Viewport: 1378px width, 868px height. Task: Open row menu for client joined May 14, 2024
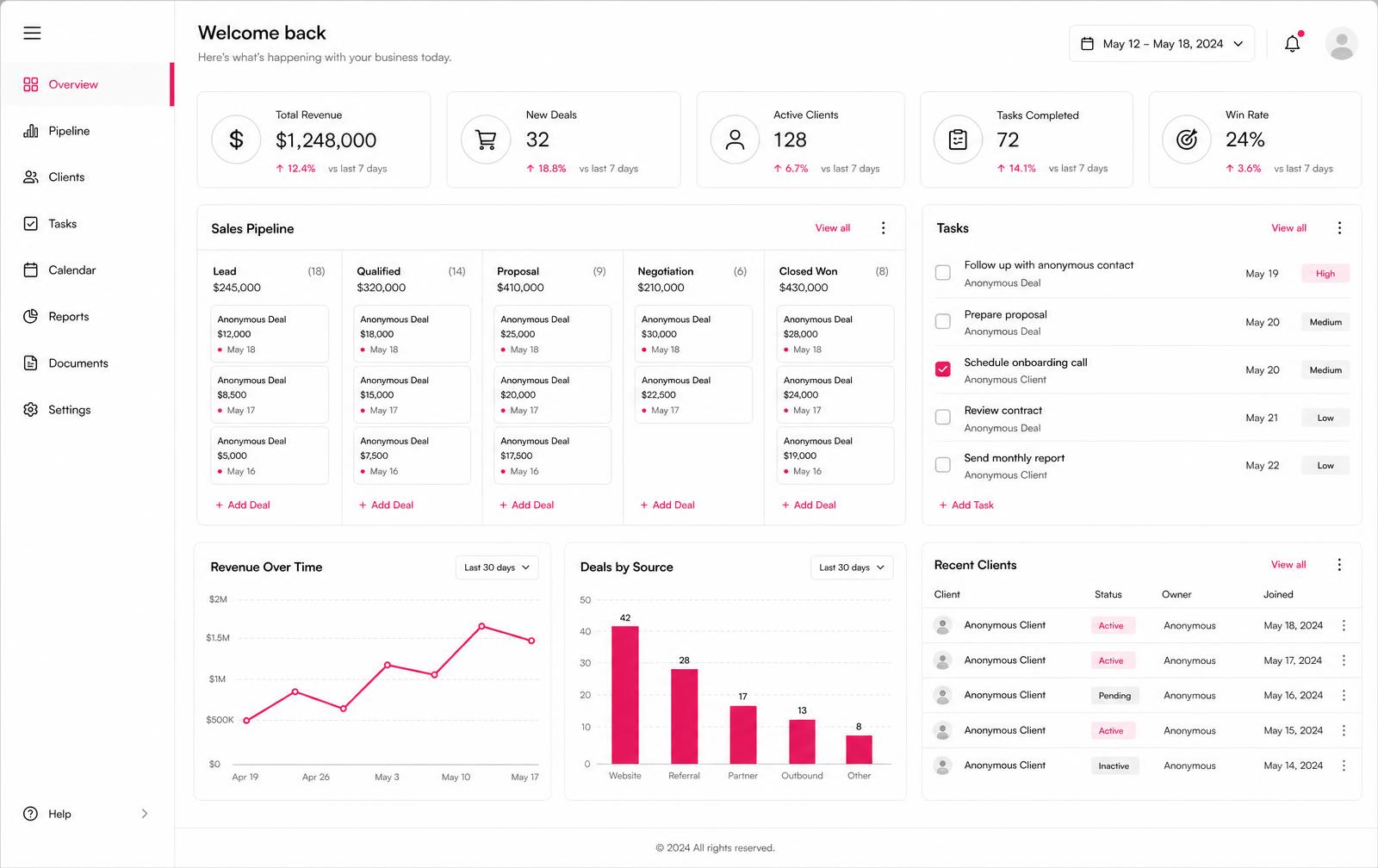(x=1344, y=766)
